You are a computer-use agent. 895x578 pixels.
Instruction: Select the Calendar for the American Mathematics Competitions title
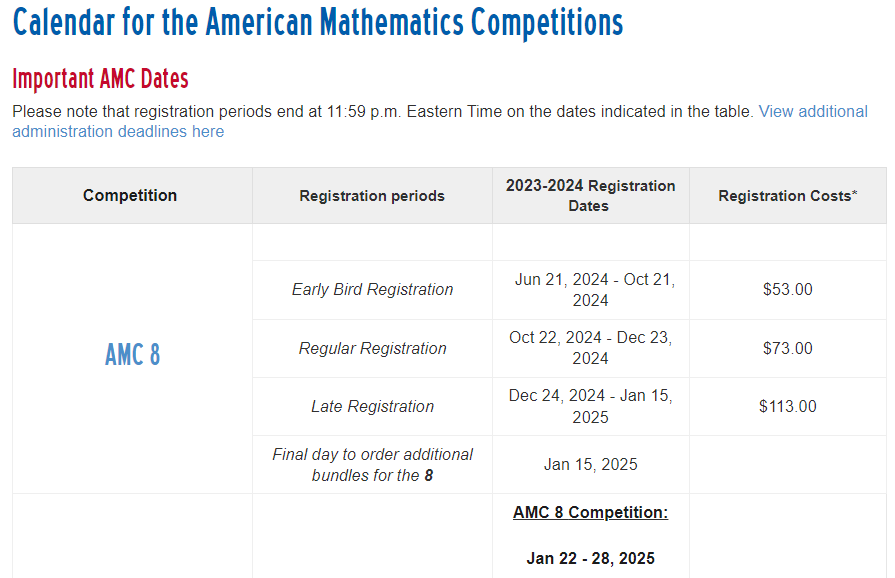(x=318, y=22)
